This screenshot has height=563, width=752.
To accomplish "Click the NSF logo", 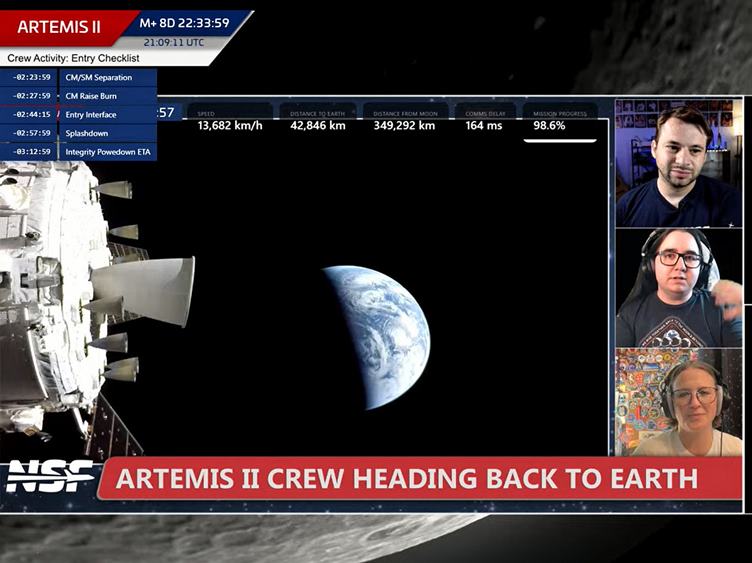I will point(50,476).
